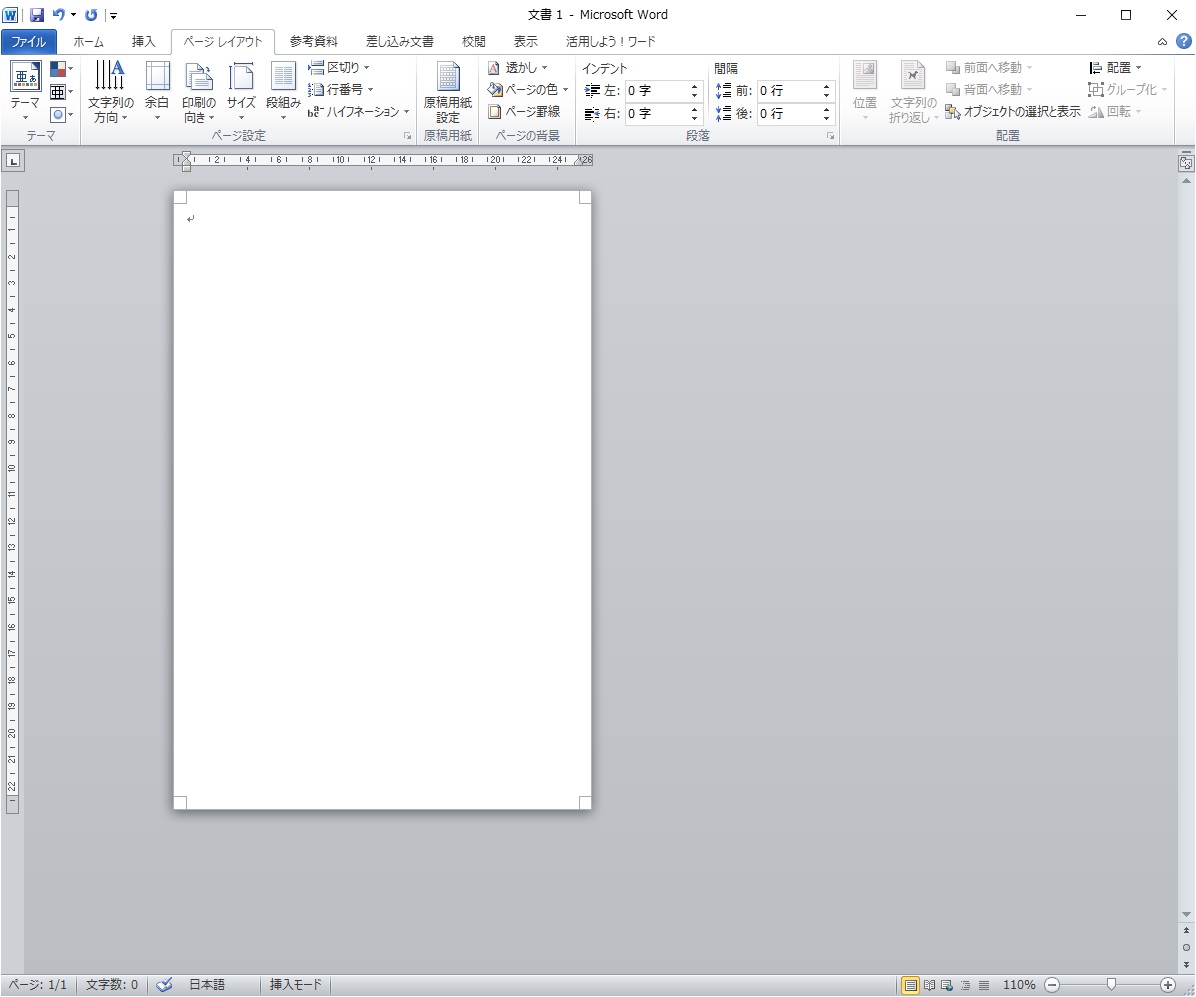This screenshot has width=1196, height=997.
Task: Open ページ設定 dialog launcher
Action: click(x=407, y=136)
